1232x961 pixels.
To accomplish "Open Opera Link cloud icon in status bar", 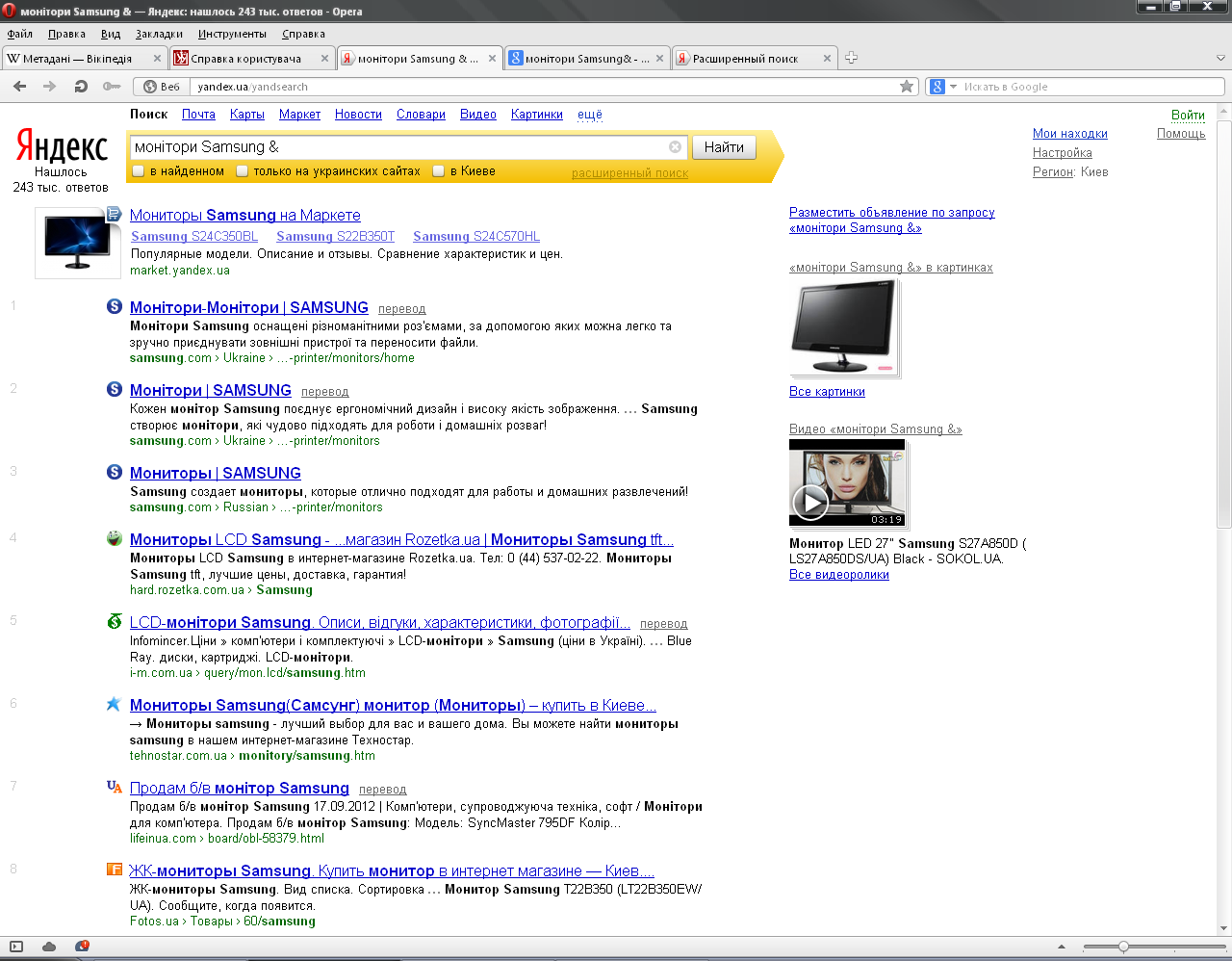I will tap(49, 947).
